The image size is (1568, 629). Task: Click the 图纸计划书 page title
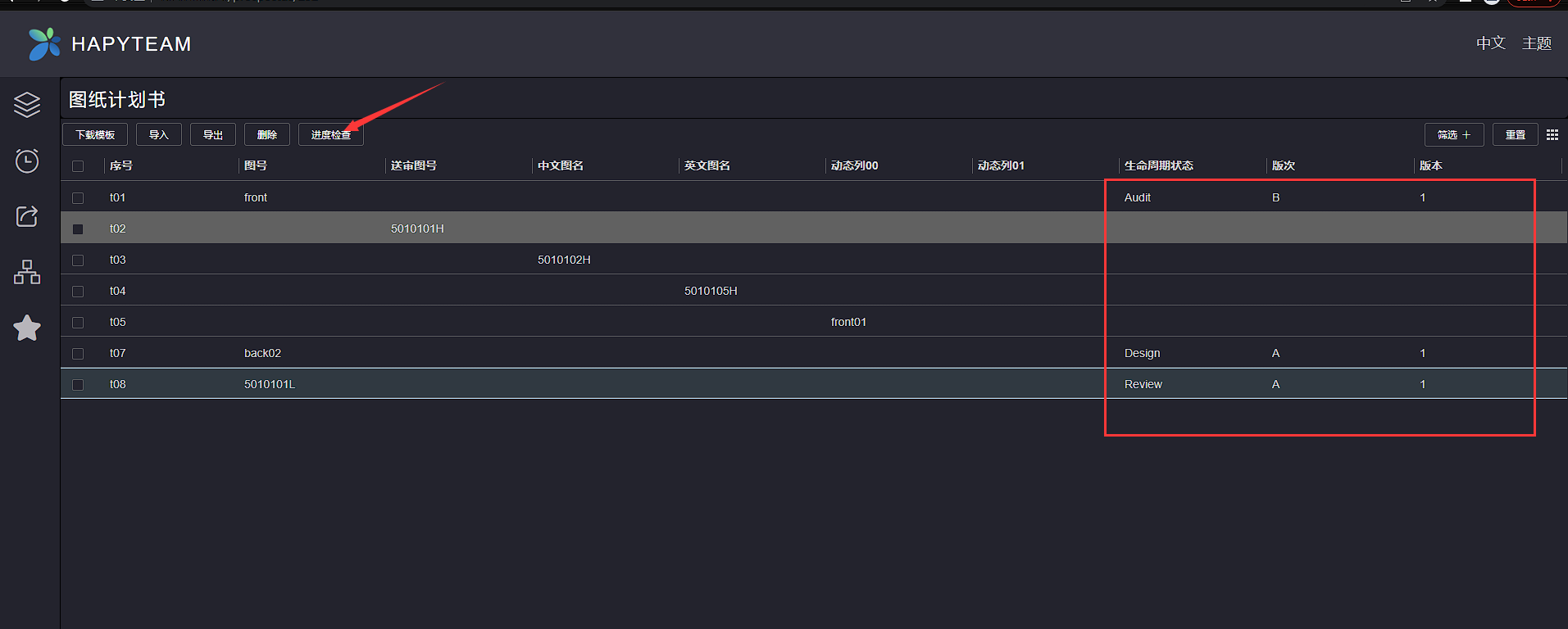[x=117, y=100]
